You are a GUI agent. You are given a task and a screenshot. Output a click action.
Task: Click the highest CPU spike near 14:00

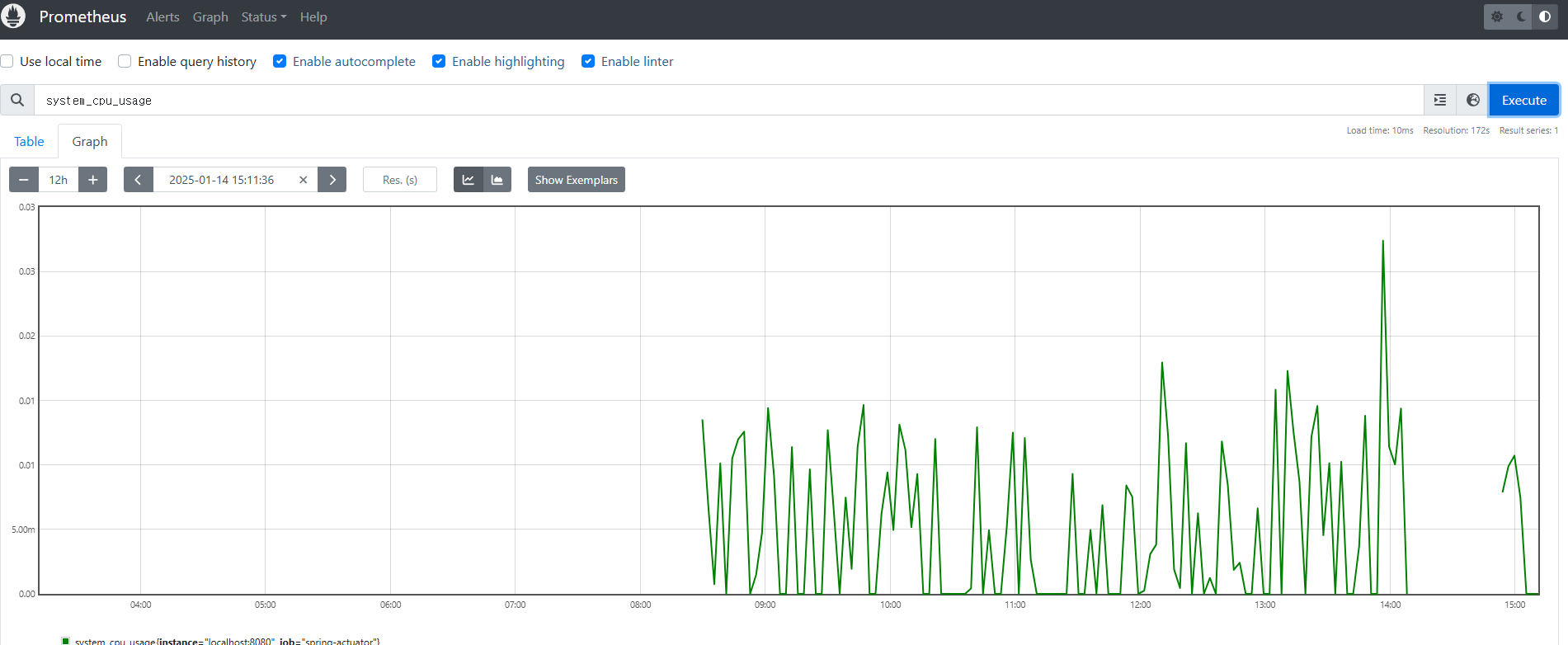(x=1382, y=242)
